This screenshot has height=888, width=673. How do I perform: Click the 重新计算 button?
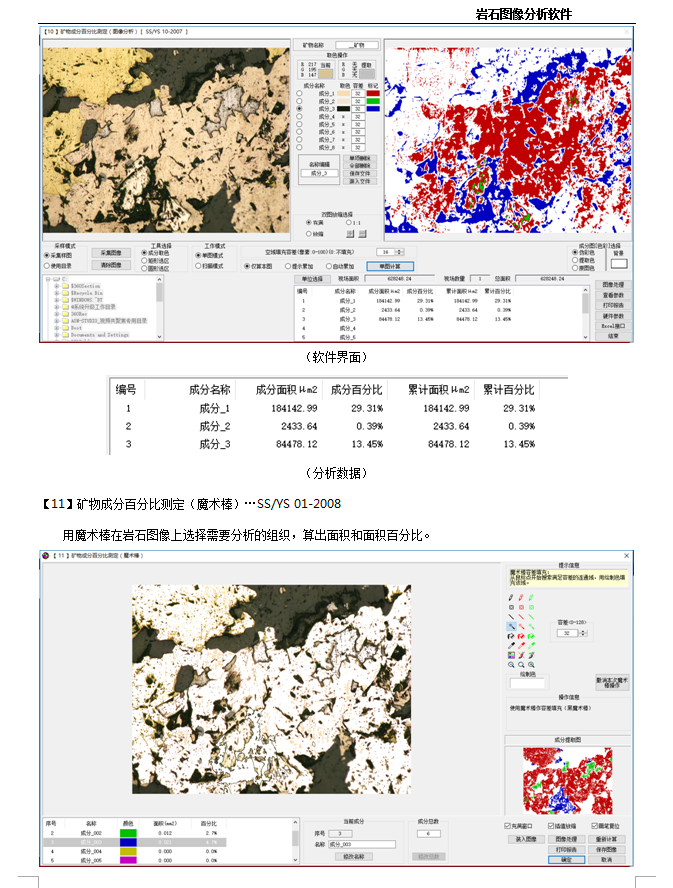pyautogui.click(x=607, y=839)
